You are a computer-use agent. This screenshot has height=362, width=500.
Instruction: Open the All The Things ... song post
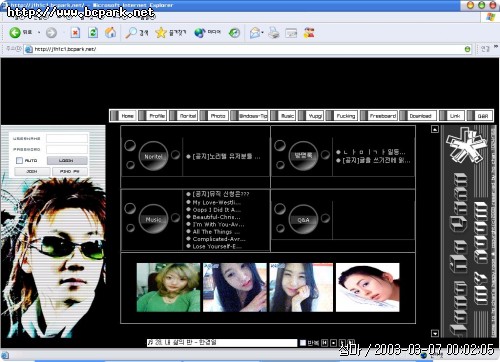tap(216, 232)
